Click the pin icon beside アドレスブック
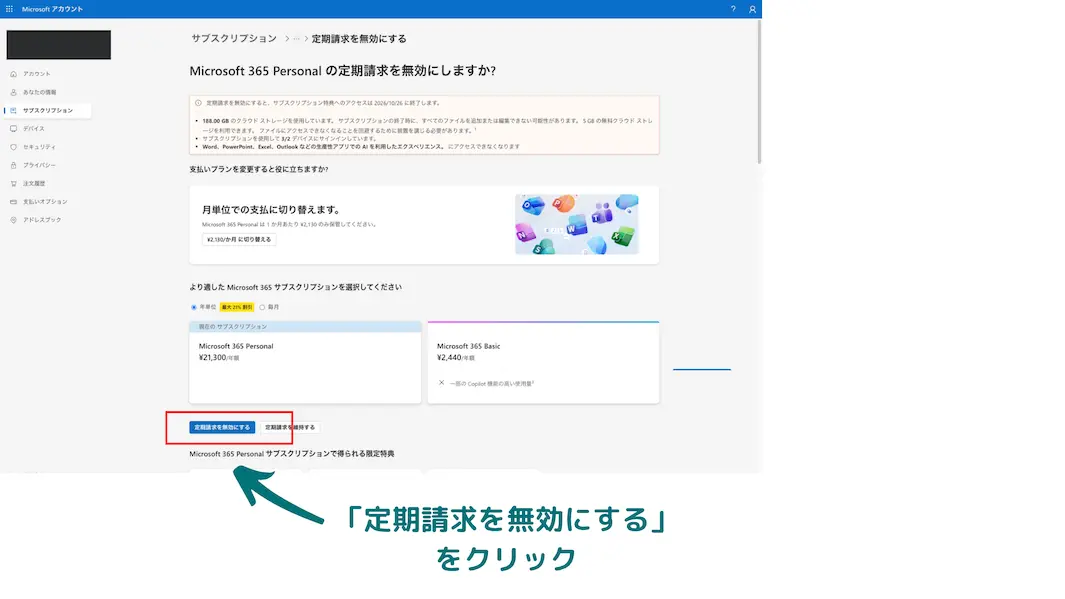1065x599 pixels. 13,220
